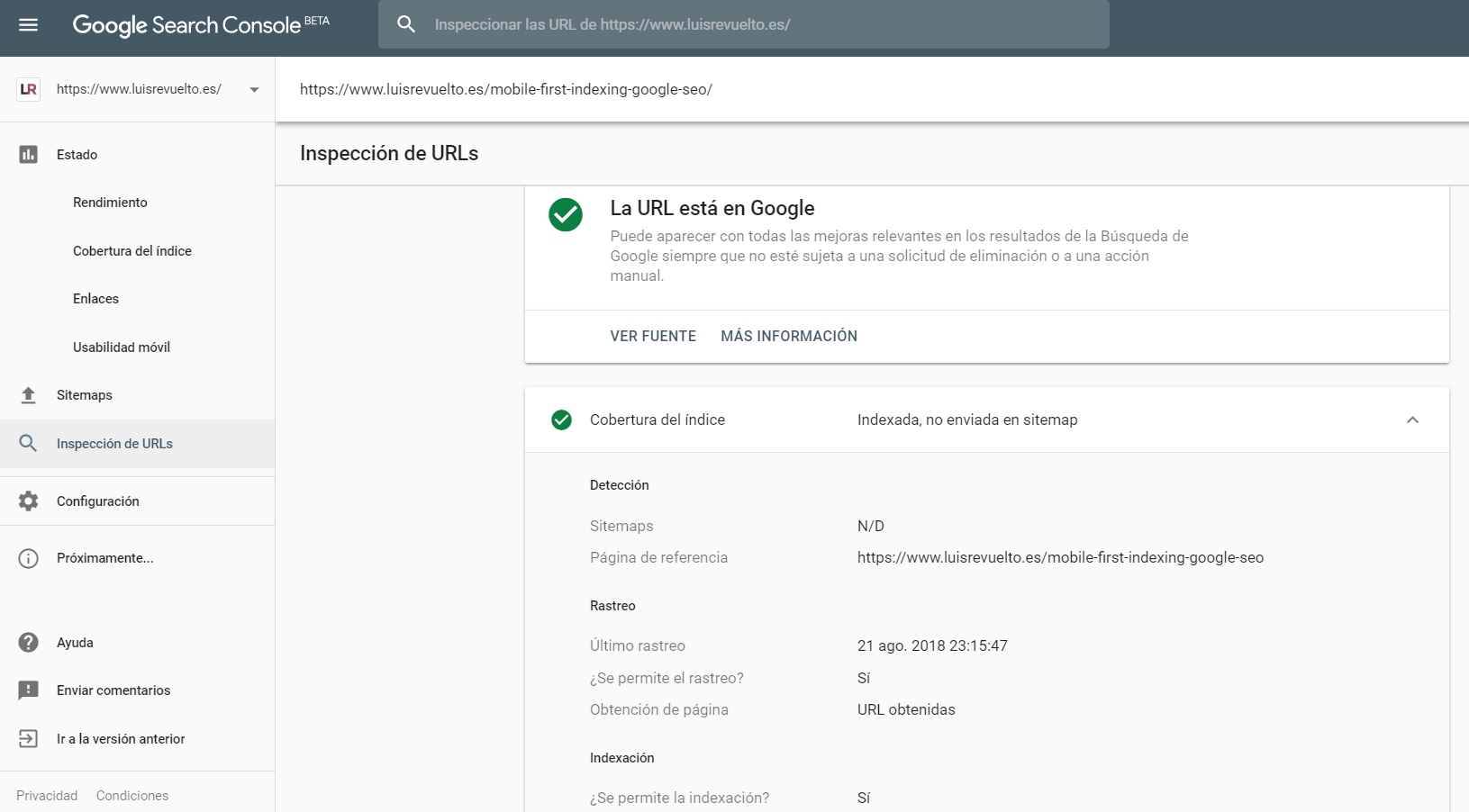Open Usabilidad móvil report

click(x=122, y=347)
